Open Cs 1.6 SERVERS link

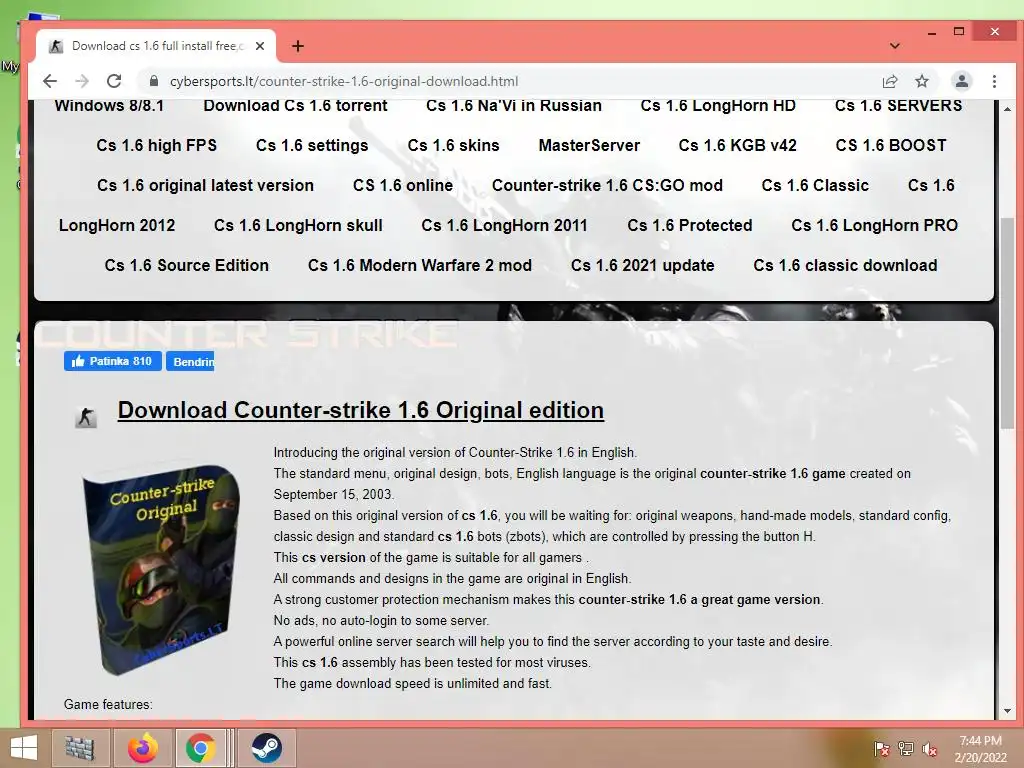[x=899, y=106]
